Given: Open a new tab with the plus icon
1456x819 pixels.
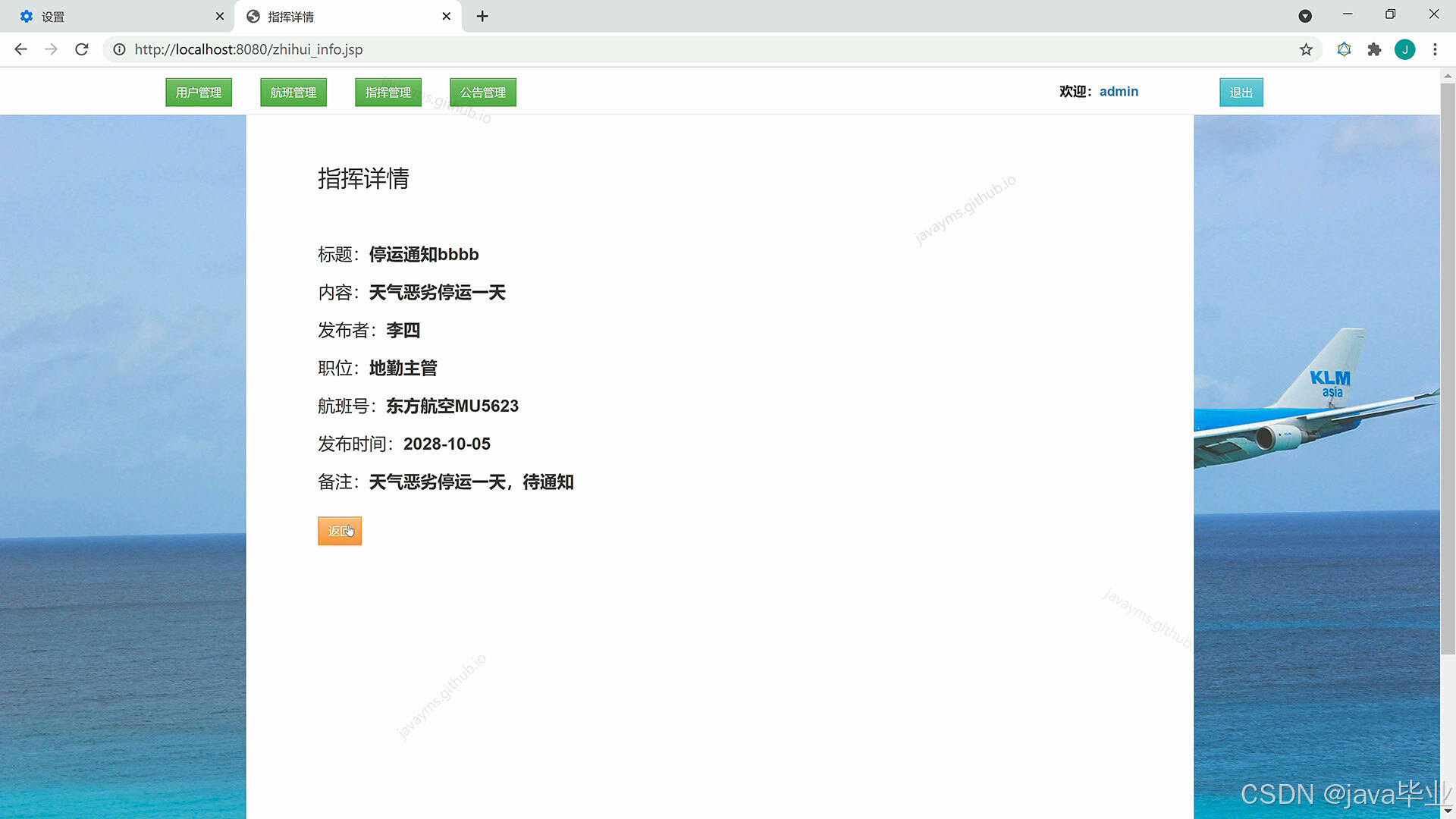Looking at the screenshot, I should pos(482,16).
